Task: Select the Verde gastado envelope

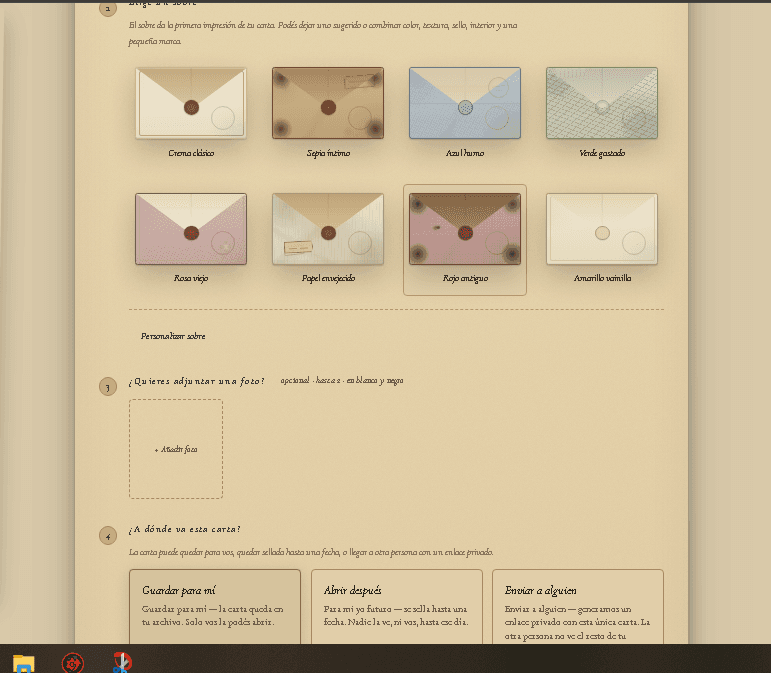Action: click(602, 103)
